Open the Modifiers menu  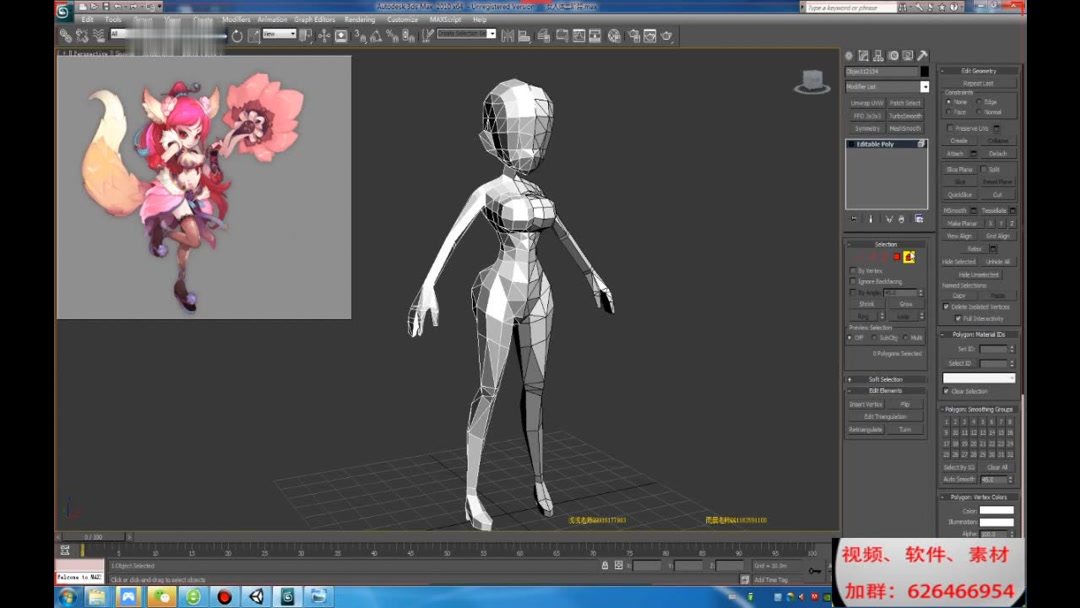coord(236,18)
